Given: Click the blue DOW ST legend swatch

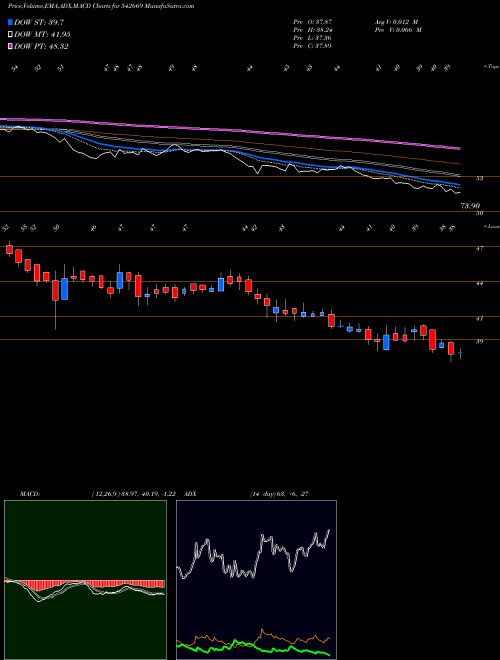Looking at the screenshot, I should click(10, 22).
